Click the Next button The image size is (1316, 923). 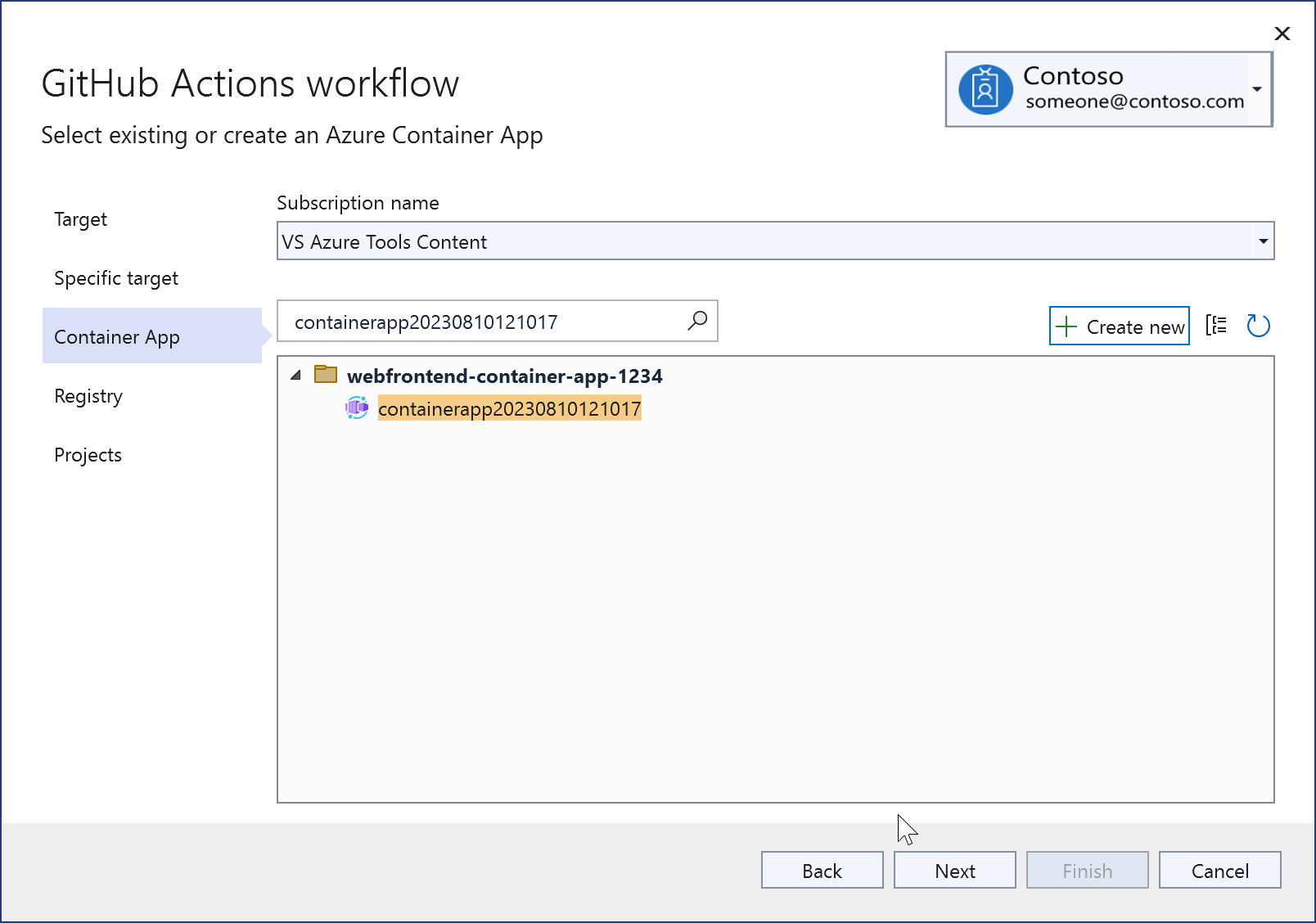pyautogui.click(x=954, y=870)
